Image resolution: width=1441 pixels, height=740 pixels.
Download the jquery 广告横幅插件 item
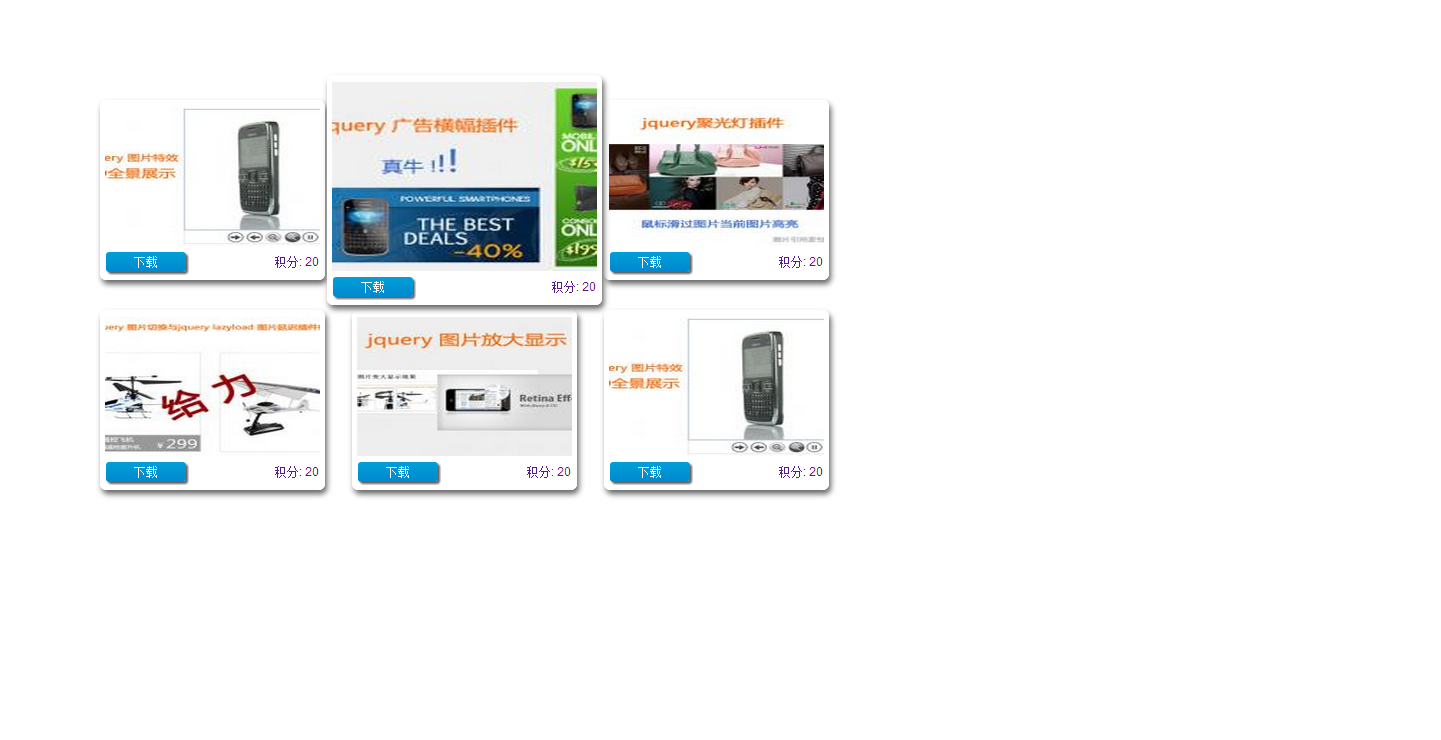[373, 287]
